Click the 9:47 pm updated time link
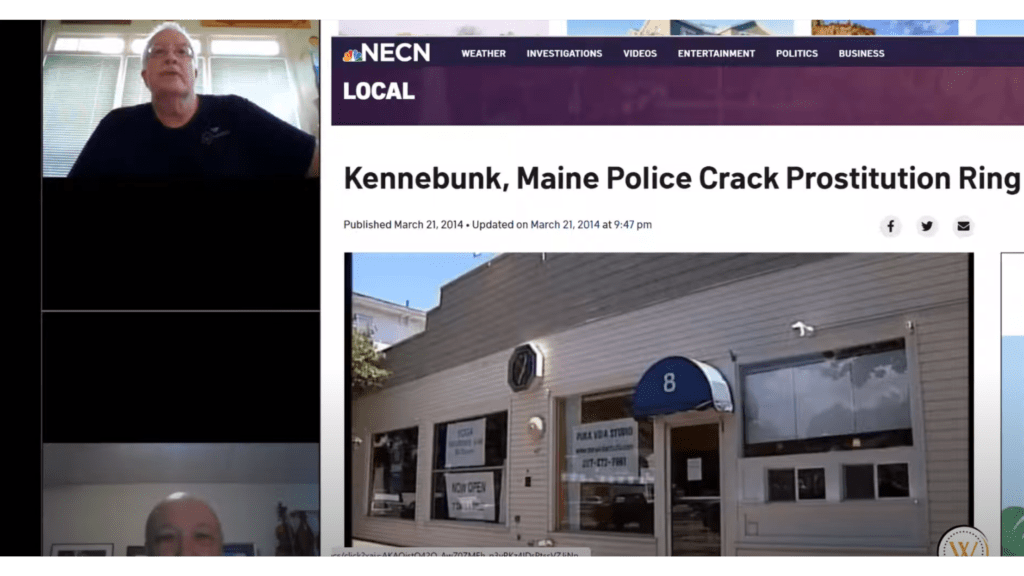 632,225
